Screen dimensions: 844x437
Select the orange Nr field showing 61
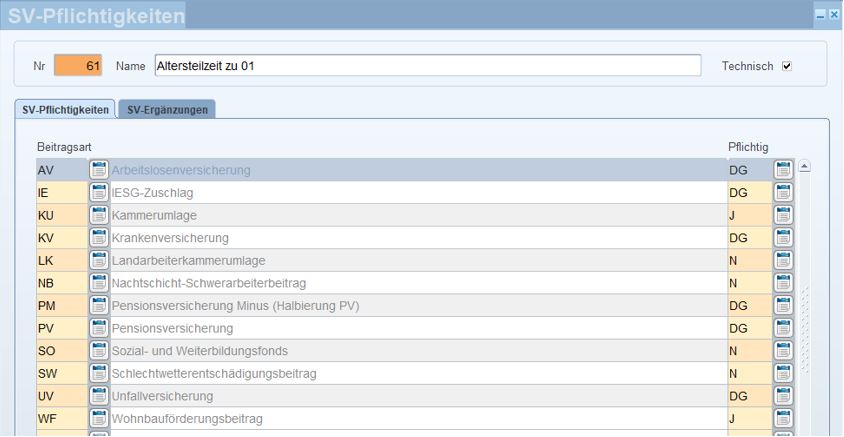pyautogui.click(x=78, y=66)
